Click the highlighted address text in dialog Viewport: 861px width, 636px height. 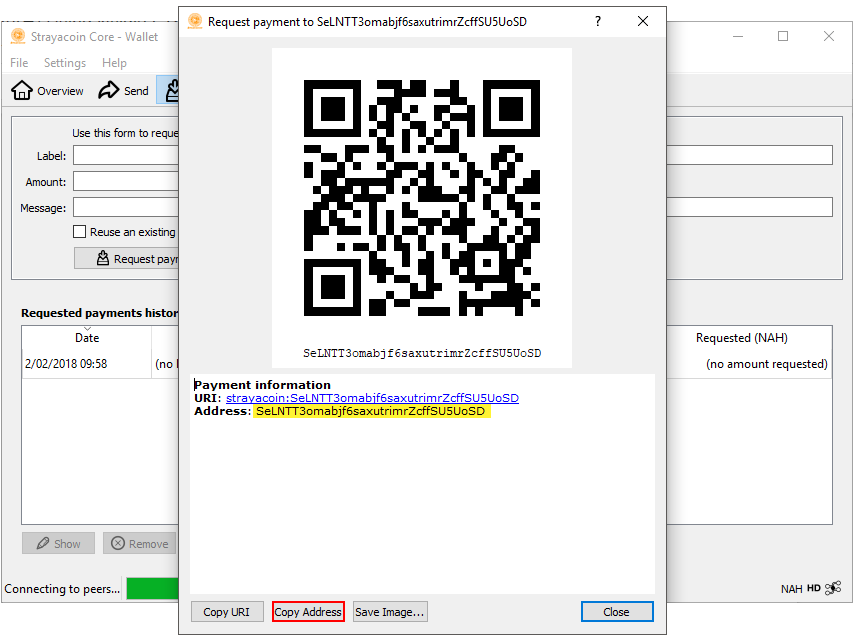coord(371,411)
